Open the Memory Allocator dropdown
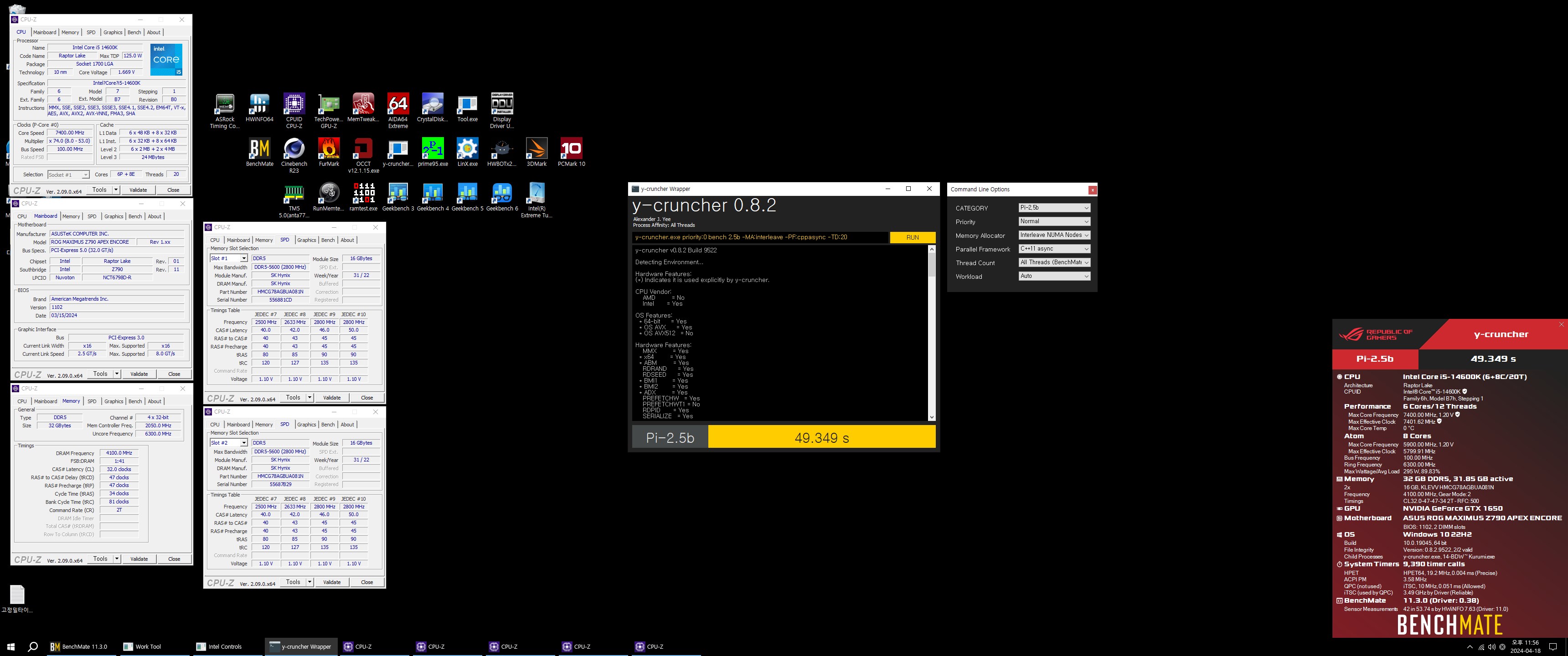The image size is (1568, 656). (x=1054, y=235)
